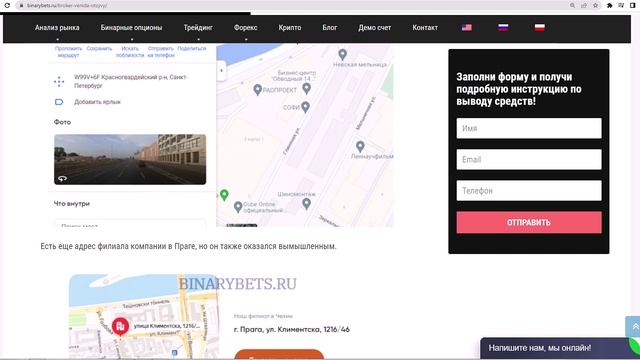The width and height of the screenshot is (640, 360).
Task: Click the plus code dots icon
Action: click(59, 82)
